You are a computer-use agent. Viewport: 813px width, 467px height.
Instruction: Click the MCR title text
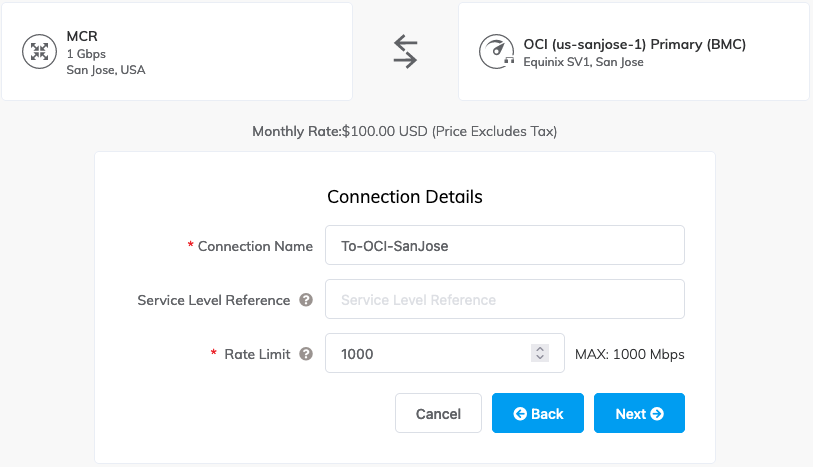pyautogui.click(x=82, y=37)
